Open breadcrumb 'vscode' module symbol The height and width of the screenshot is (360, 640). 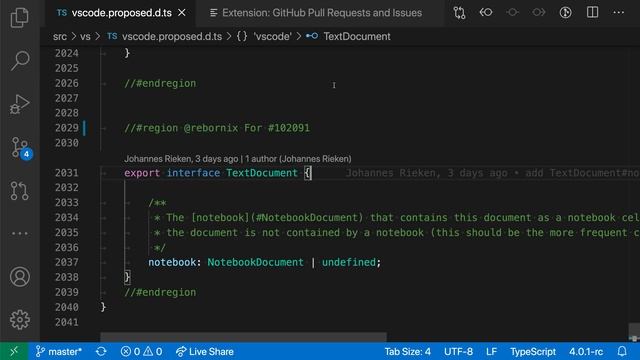coord(264,36)
